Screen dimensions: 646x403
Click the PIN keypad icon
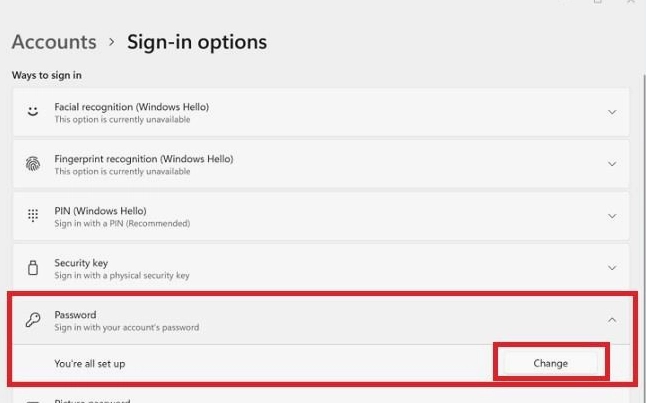click(x=33, y=216)
